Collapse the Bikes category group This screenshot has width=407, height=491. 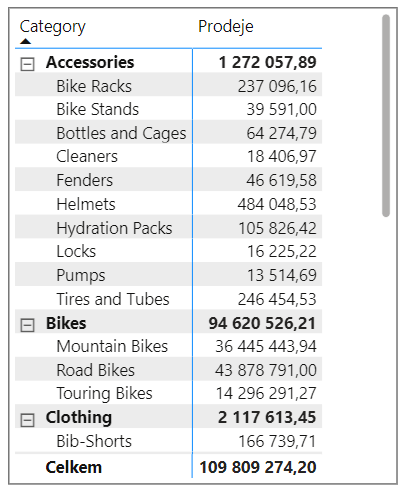pos(27,325)
